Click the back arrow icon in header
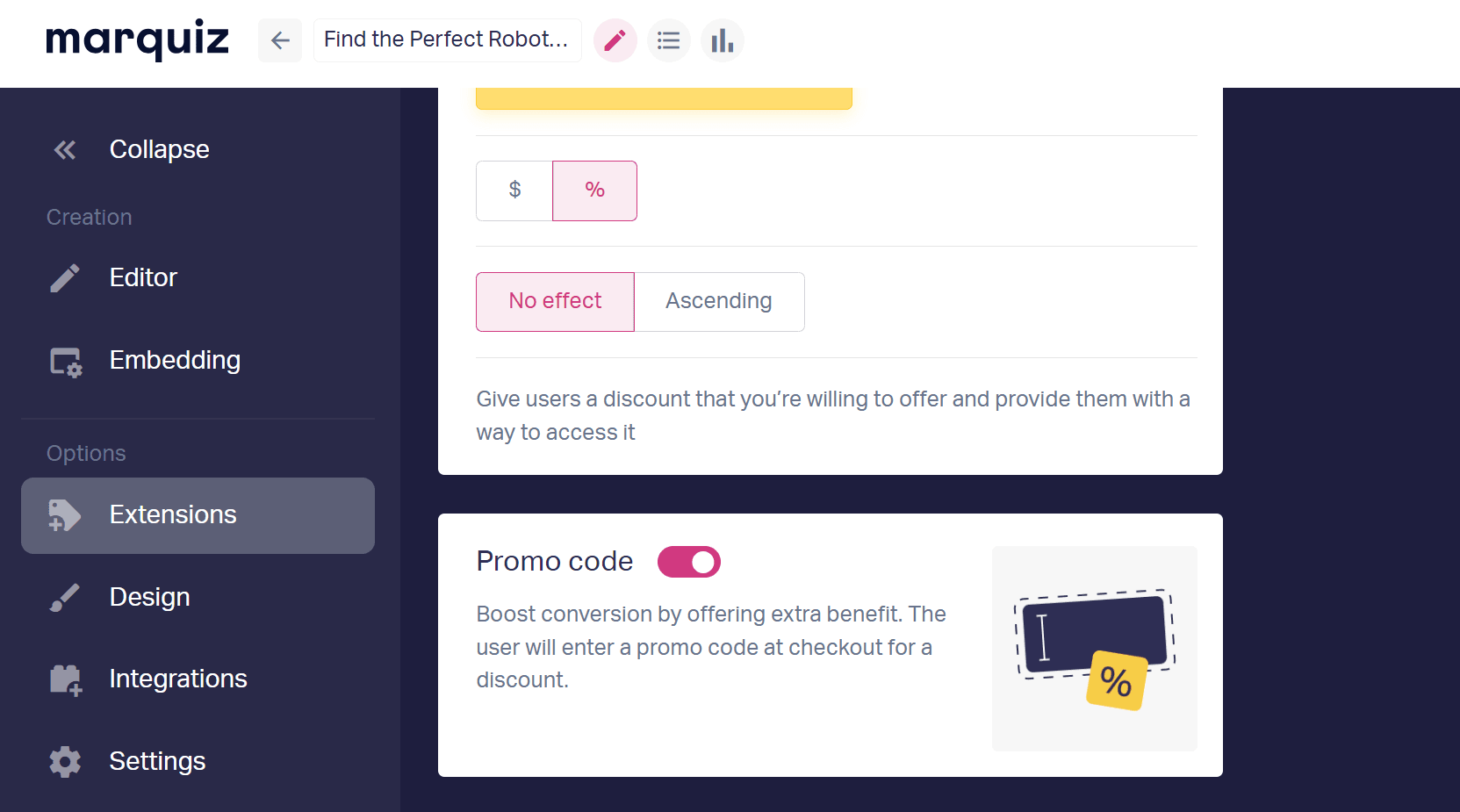The width and height of the screenshot is (1460, 812). coord(280,40)
